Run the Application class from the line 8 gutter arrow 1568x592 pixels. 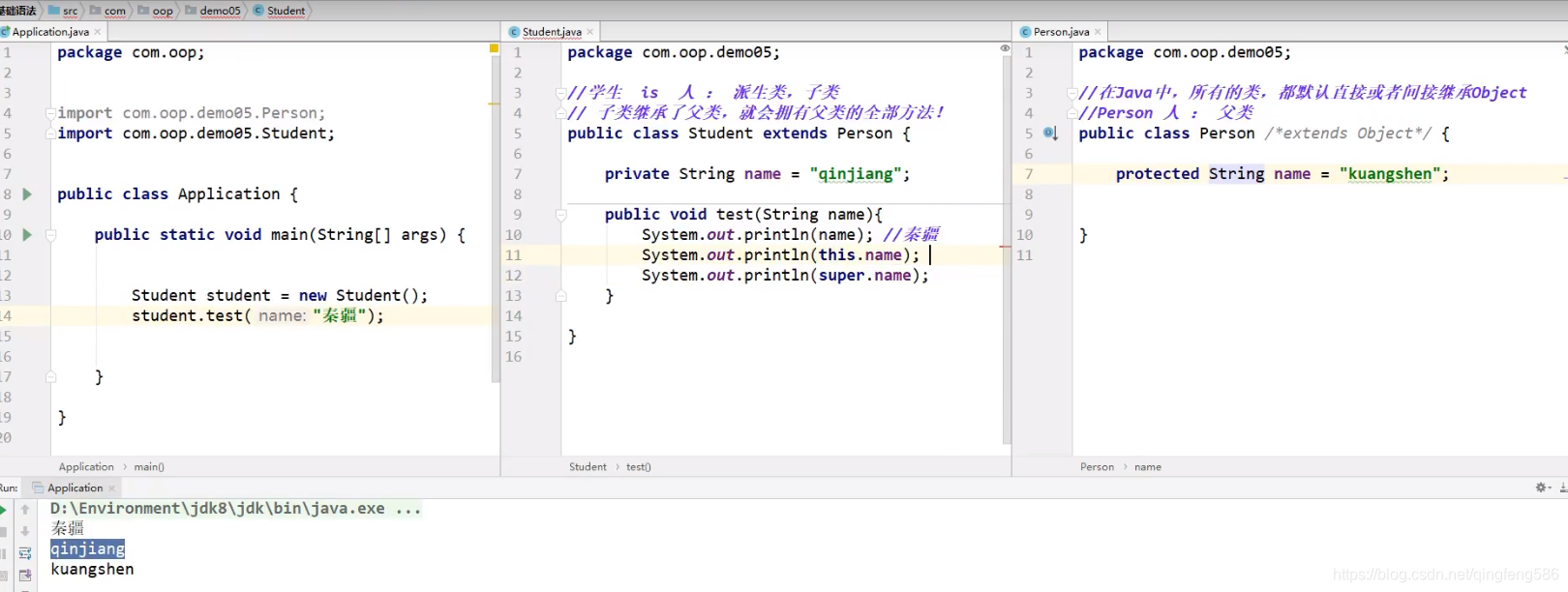click(x=27, y=194)
